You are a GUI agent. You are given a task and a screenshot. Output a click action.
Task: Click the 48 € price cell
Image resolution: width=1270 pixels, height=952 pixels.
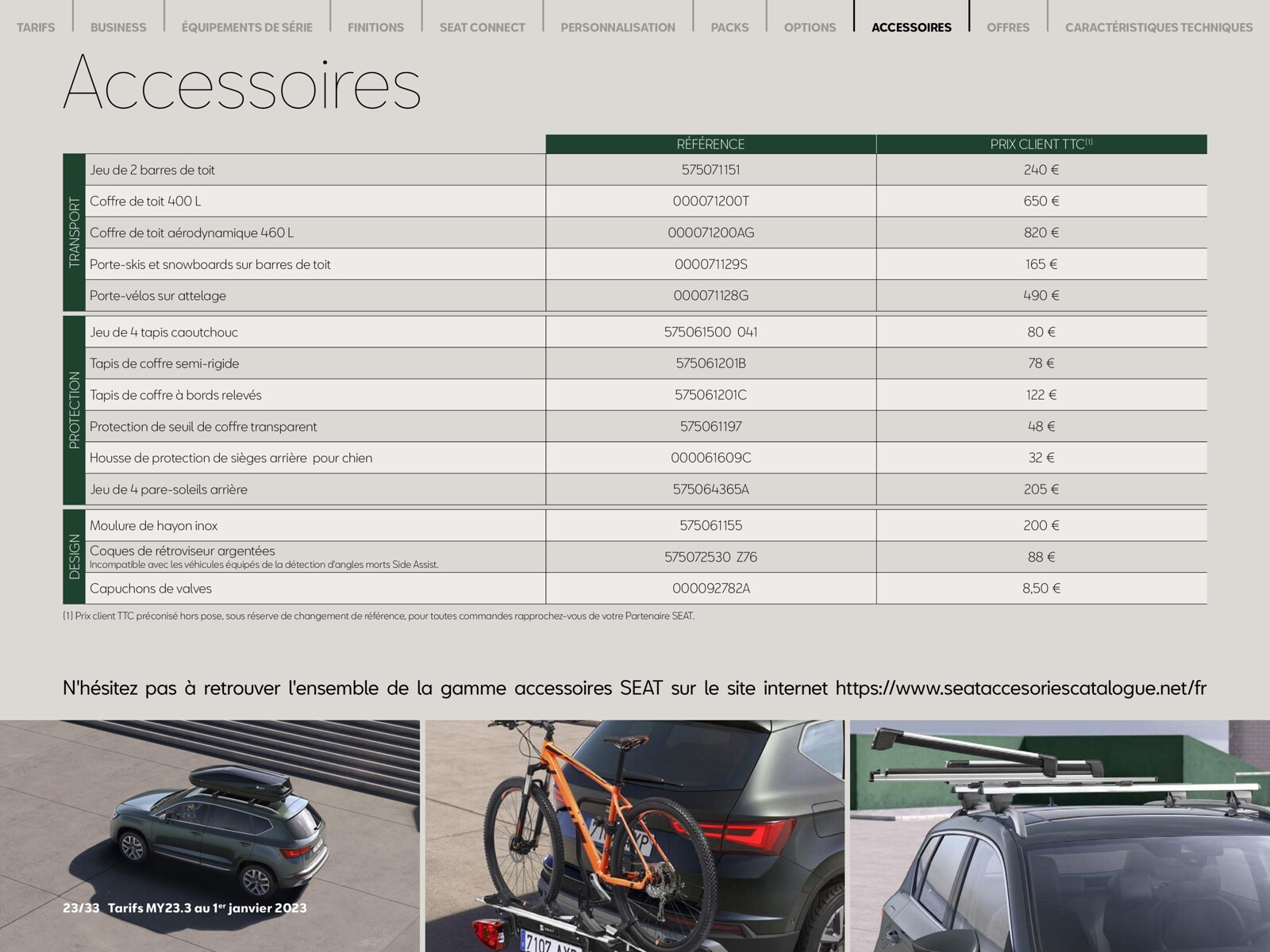(1041, 426)
